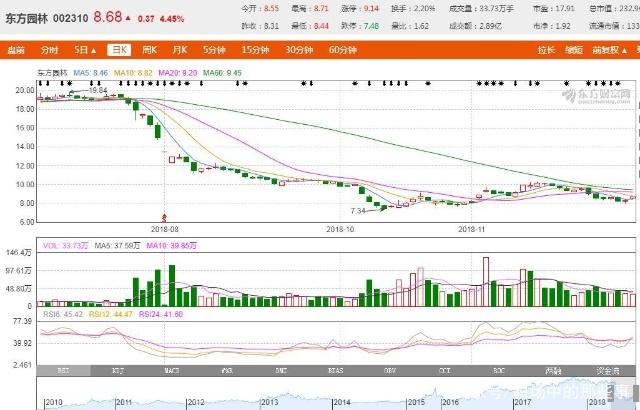Switch to 周K weekly chart
Image resolution: width=640 pixels, height=410 pixels.
pos(149,50)
